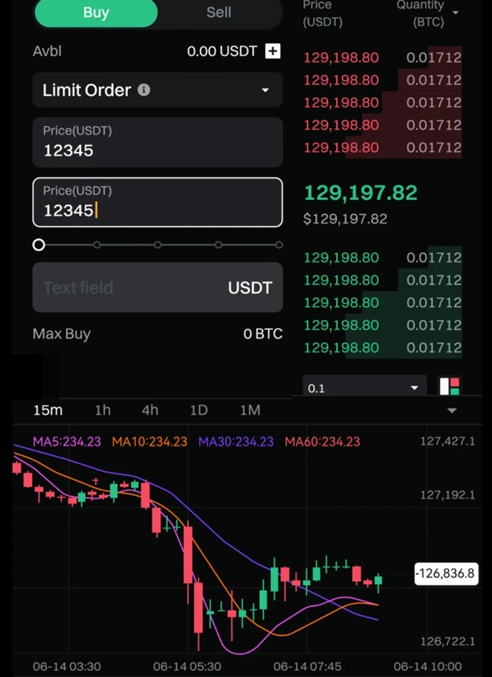Tap the Price (USDT) order book header

click(322, 13)
